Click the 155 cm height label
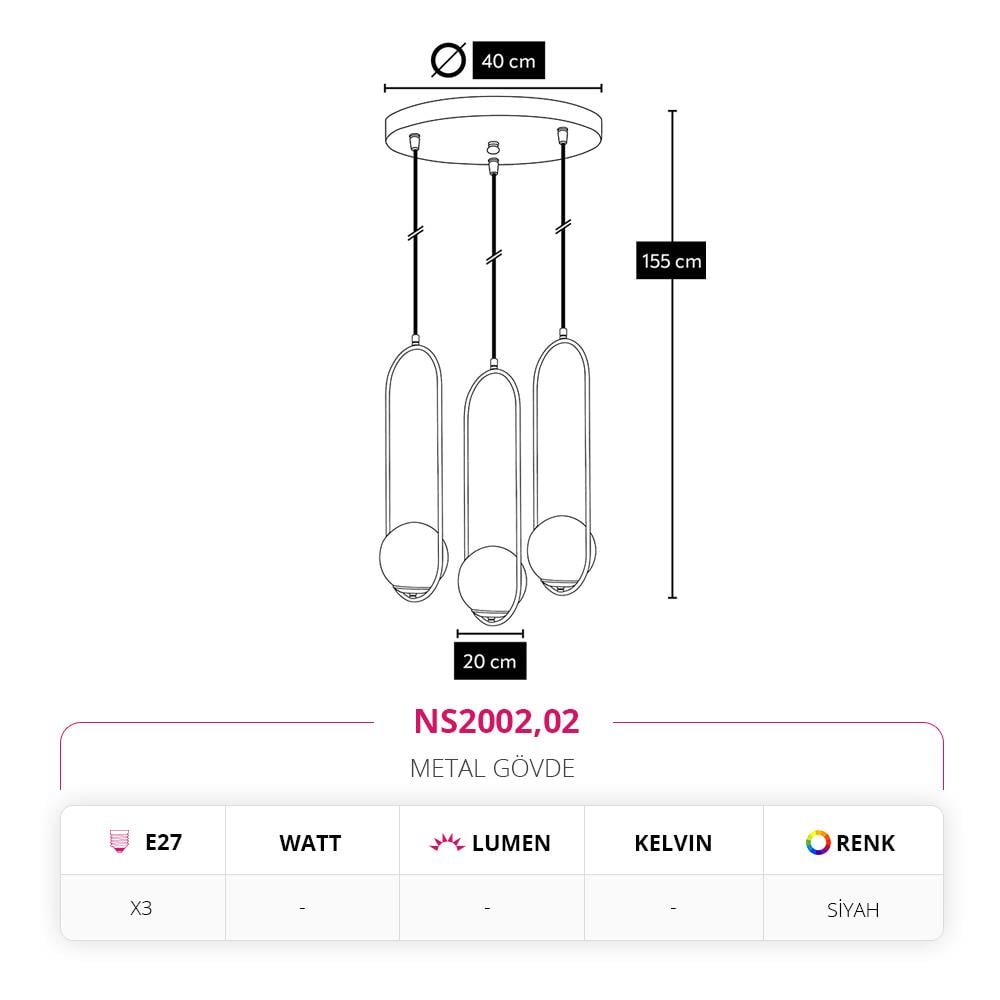The image size is (1000, 1000). (x=671, y=260)
